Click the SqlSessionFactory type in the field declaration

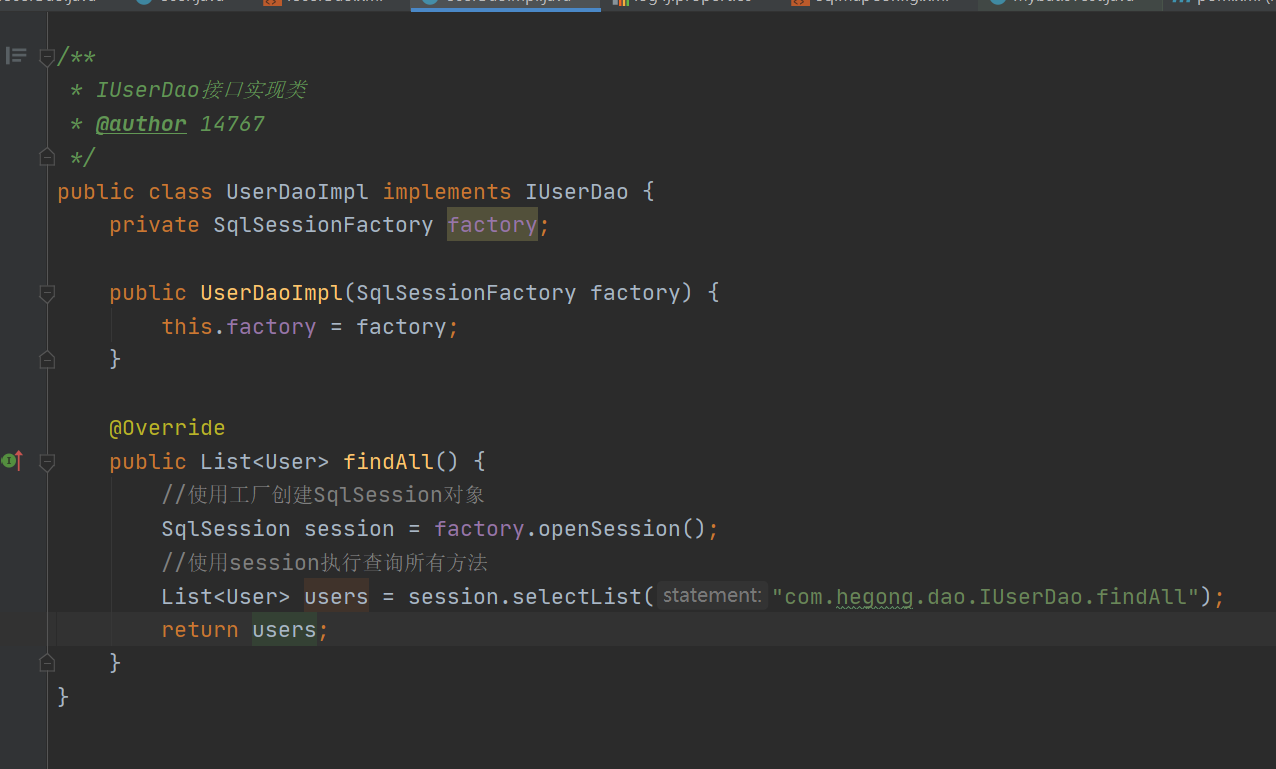[x=323, y=225]
